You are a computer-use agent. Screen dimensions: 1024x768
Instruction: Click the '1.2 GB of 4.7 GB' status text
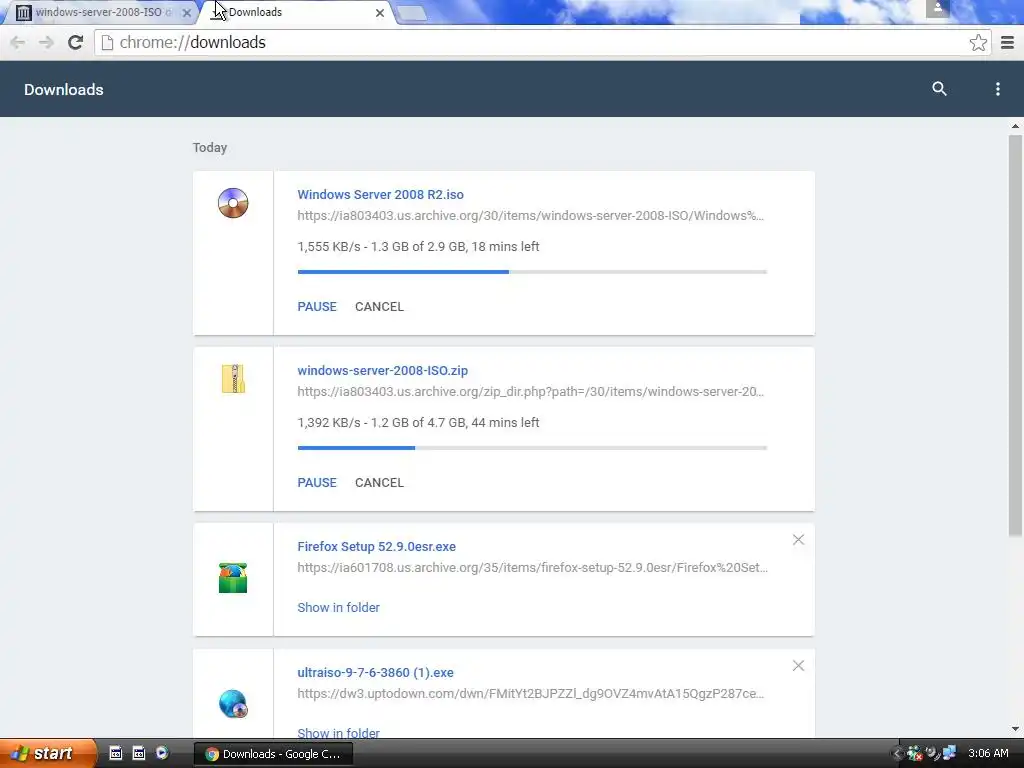click(x=417, y=423)
